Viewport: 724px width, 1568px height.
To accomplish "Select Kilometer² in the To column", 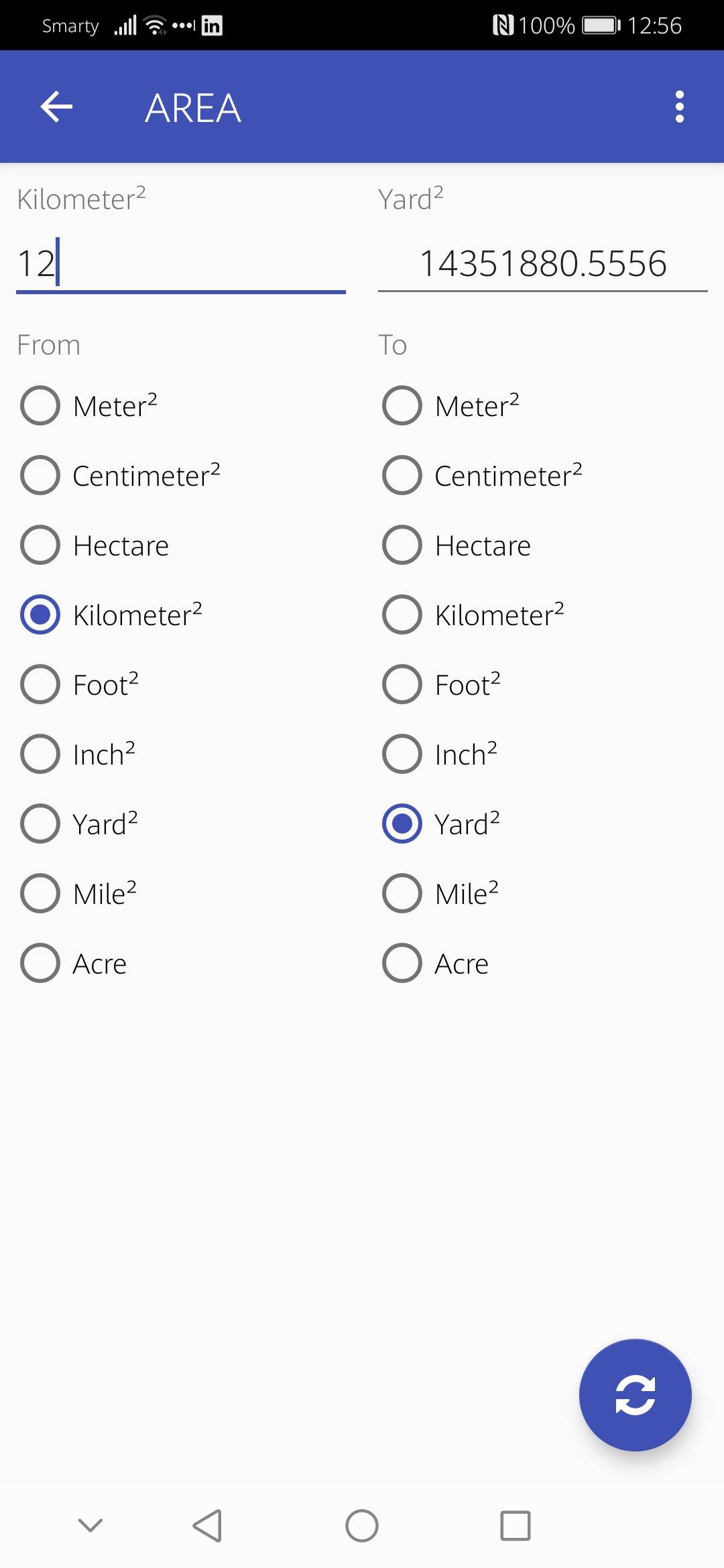I will click(402, 614).
